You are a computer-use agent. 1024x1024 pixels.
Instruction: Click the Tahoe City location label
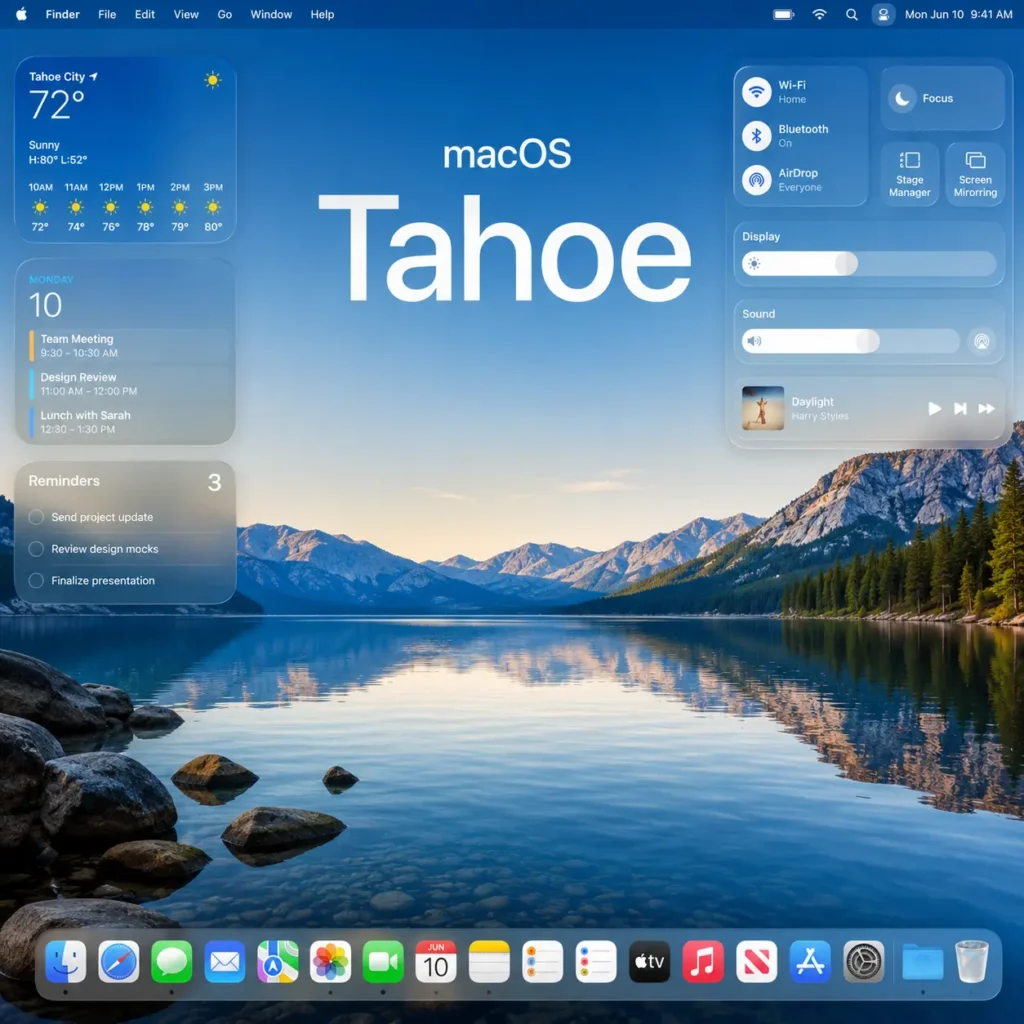pyautogui.click(x=57, y=76)
